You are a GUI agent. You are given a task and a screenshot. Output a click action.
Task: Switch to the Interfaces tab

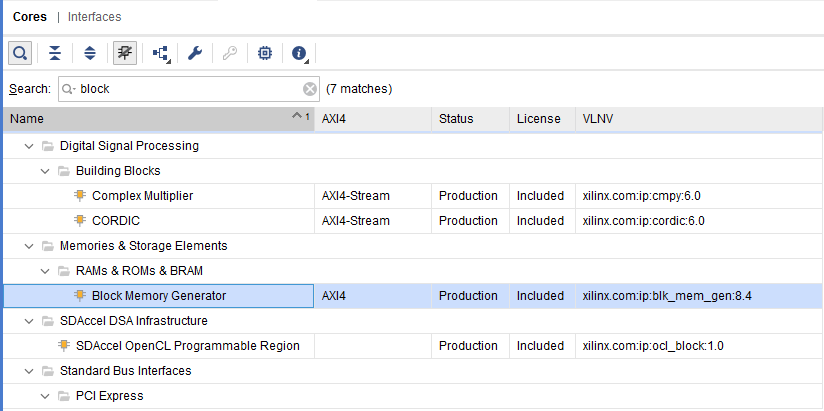pyautogui.click(x=95, y=17)
